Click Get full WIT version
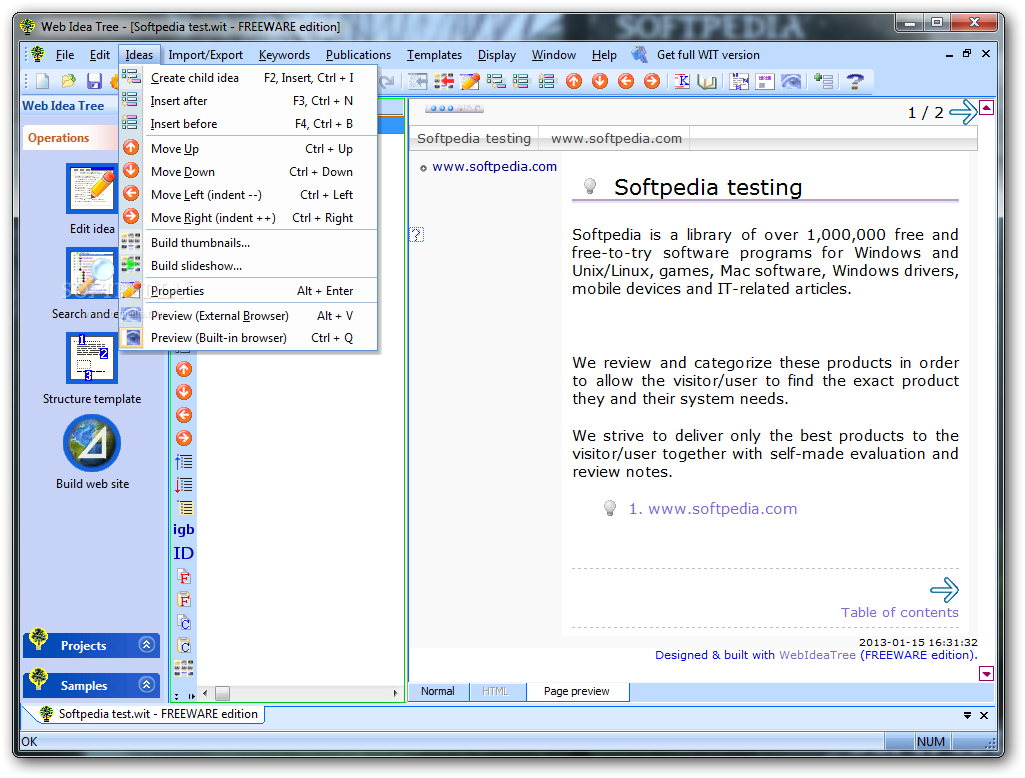 click(x=708, y=55)
